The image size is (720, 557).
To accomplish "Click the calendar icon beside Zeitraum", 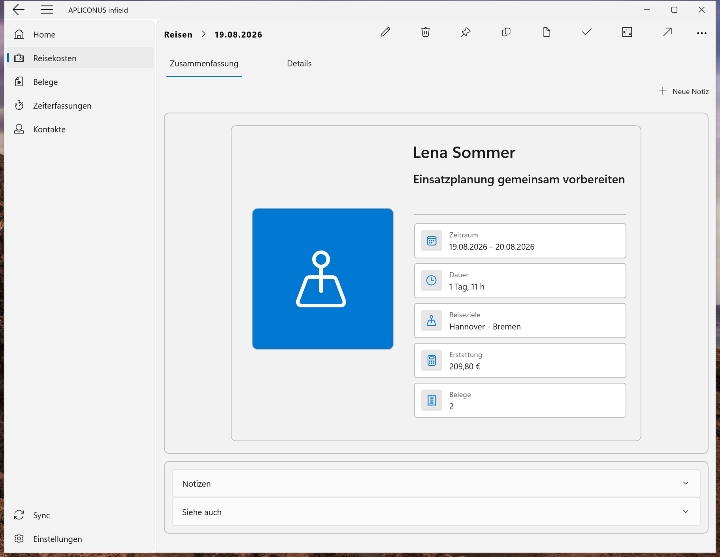I will tap(431, 241).
